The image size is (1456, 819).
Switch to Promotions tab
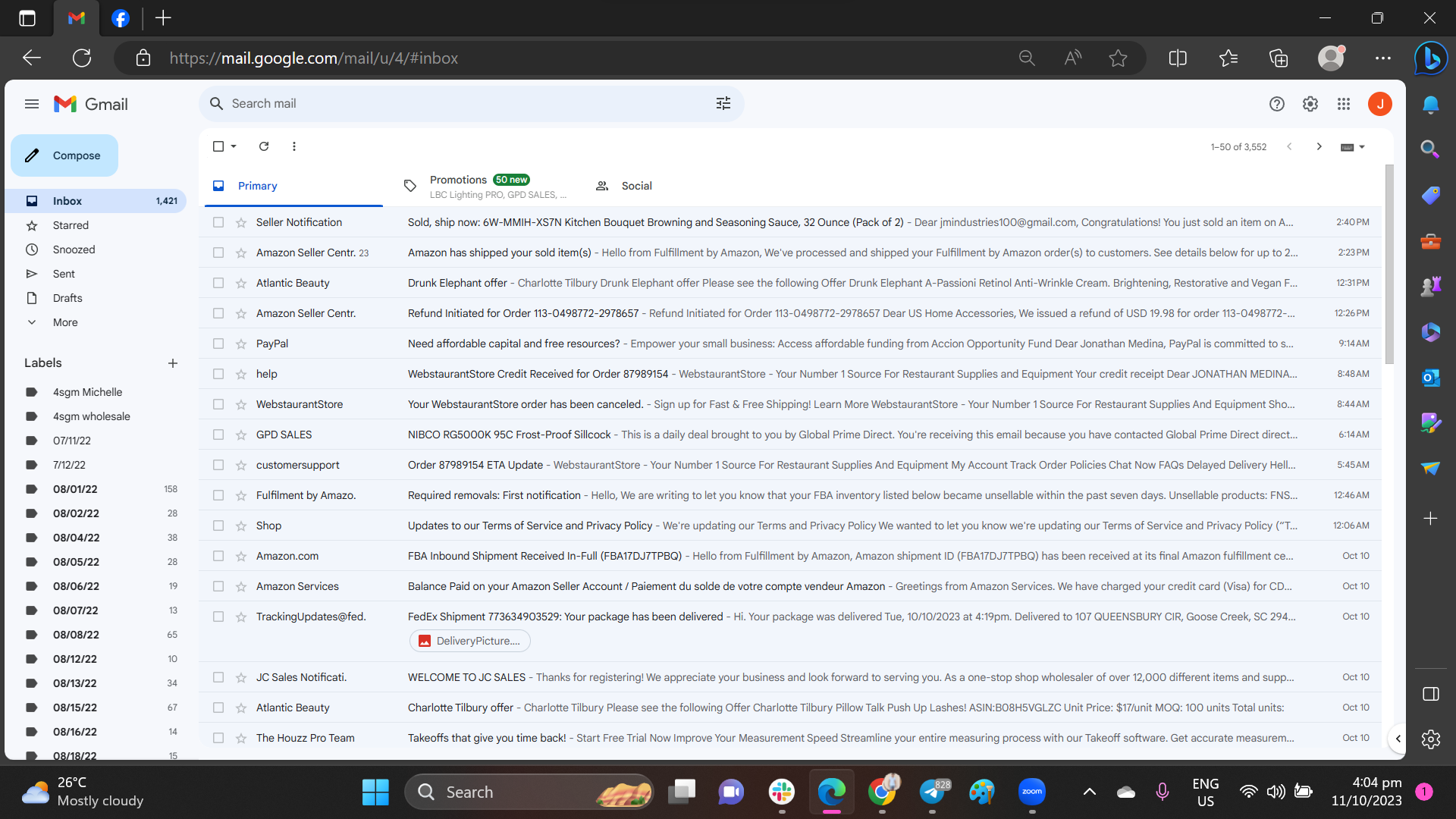coord(485,186)
